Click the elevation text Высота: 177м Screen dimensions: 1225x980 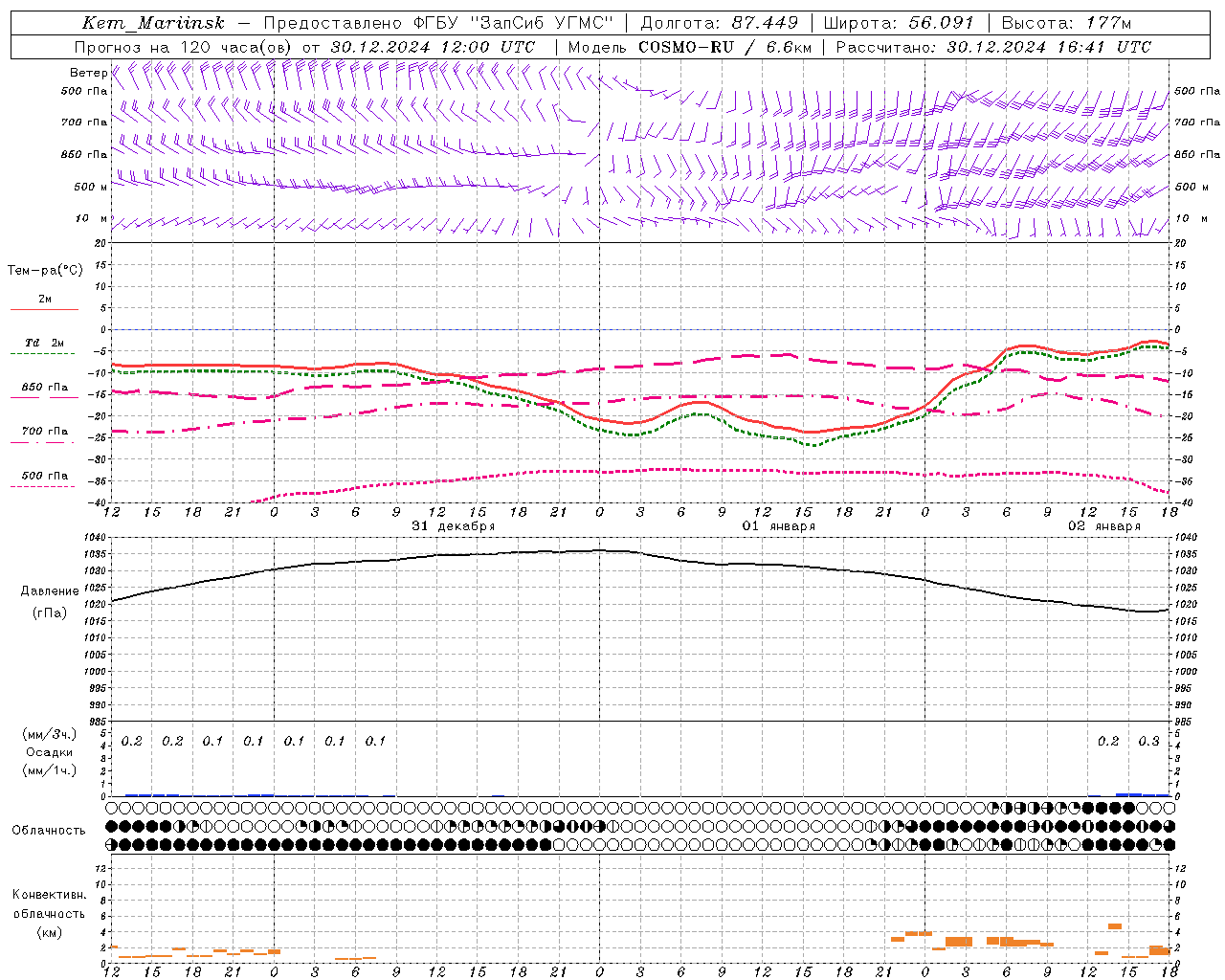(x=1066, y=23)
